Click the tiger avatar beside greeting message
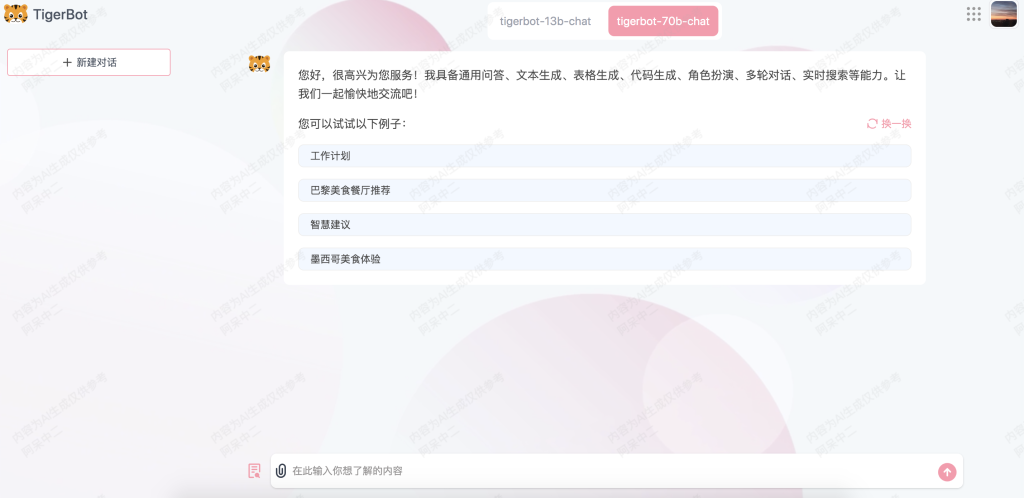The height and width of the screenshot is (498, 1024). coord(259,63)
